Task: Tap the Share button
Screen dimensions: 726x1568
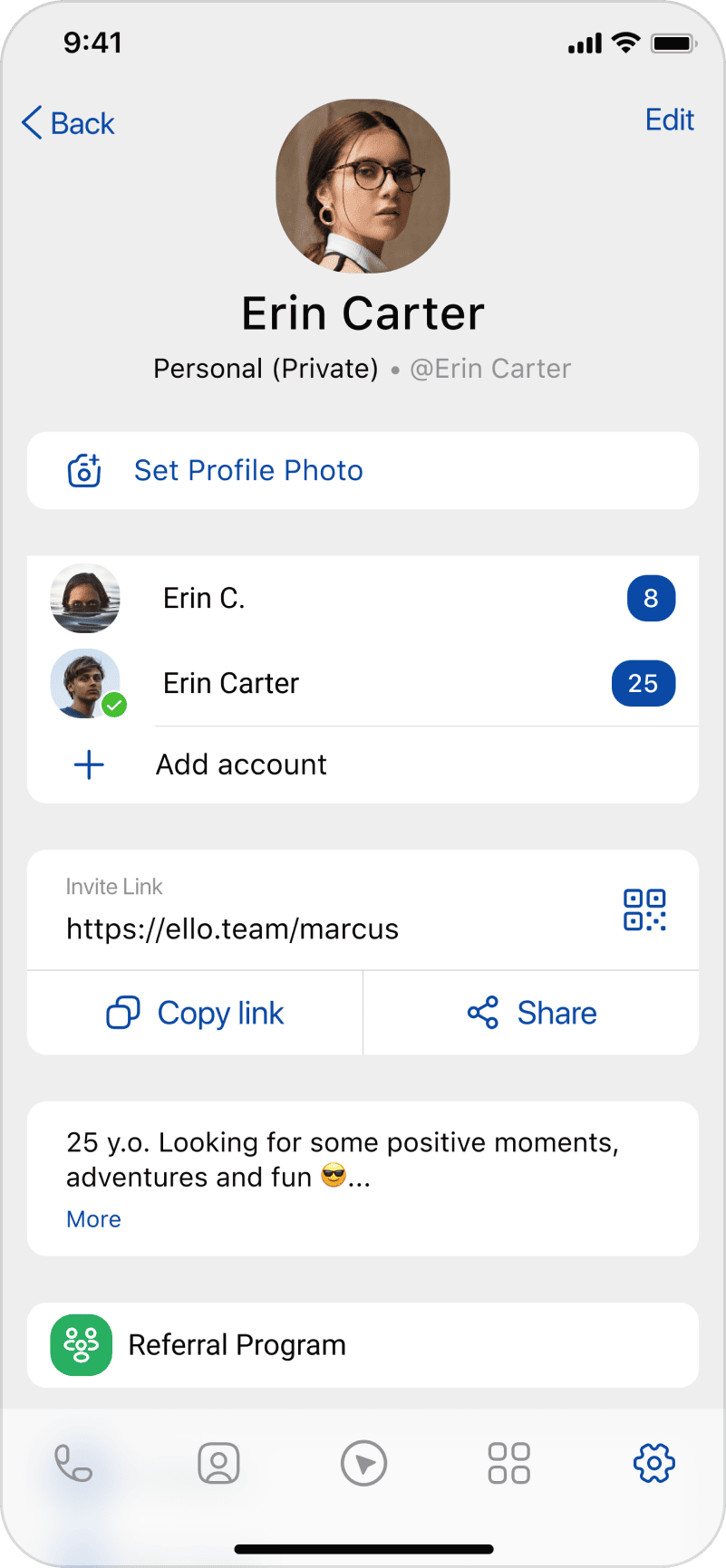Action: tap(531, 1013)
